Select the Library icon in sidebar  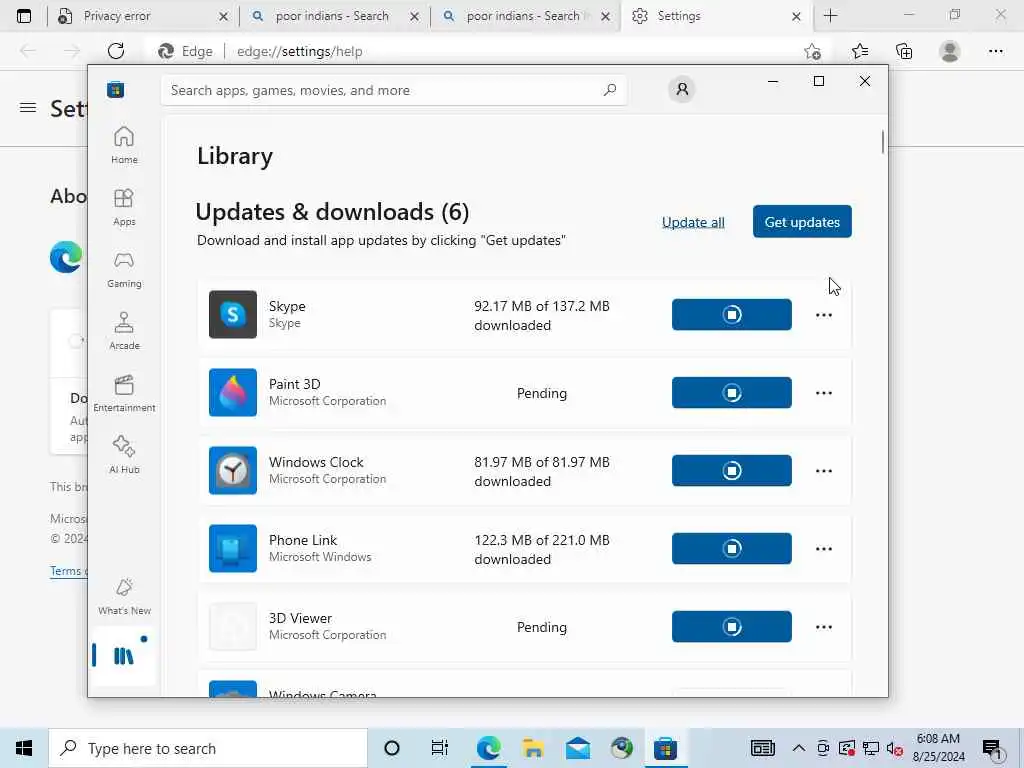point(123,655)
